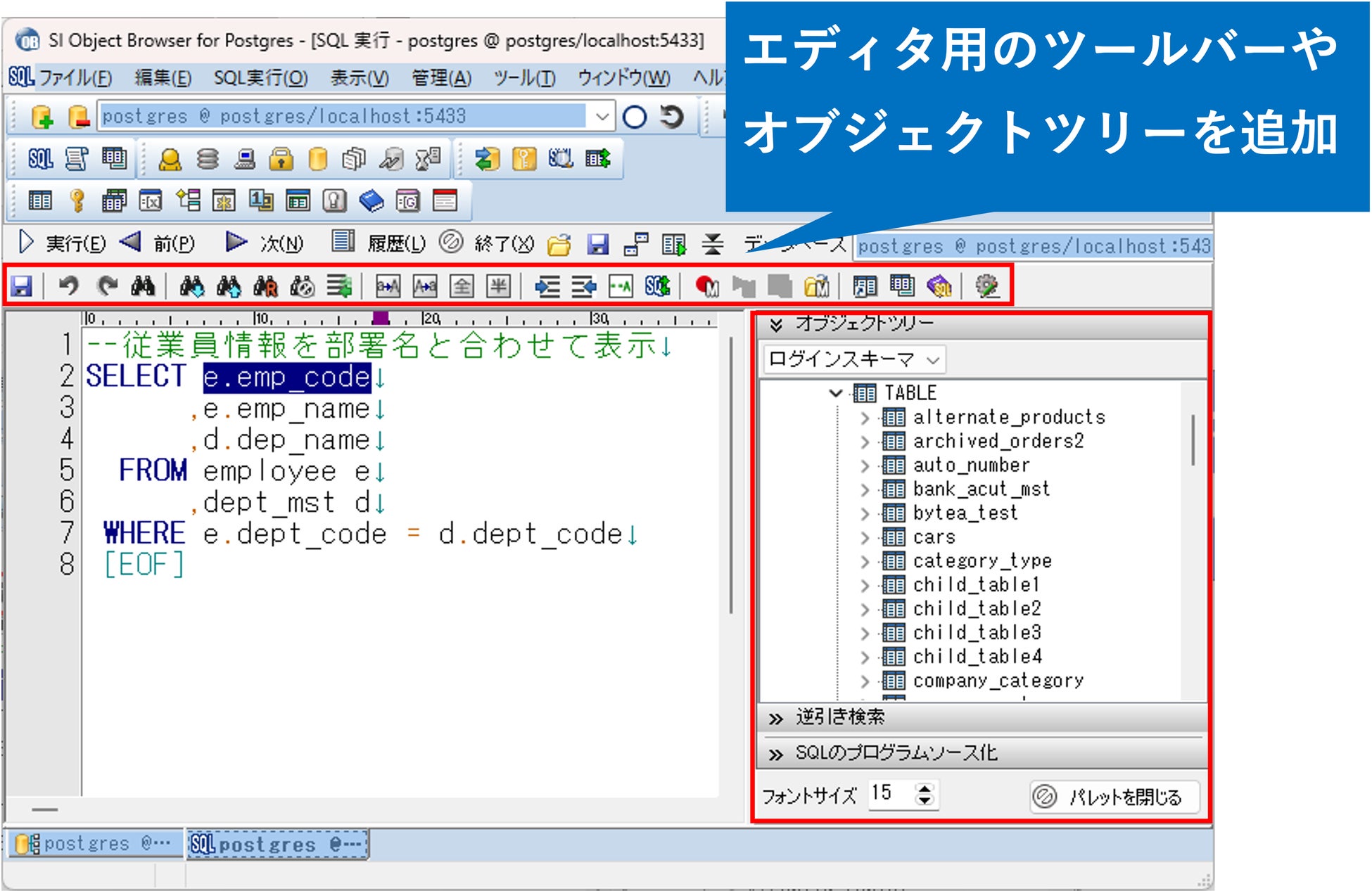Increase font size with stepper up arrow
This screenshot has height=891, width=1372.
click(x=925, y=788)
